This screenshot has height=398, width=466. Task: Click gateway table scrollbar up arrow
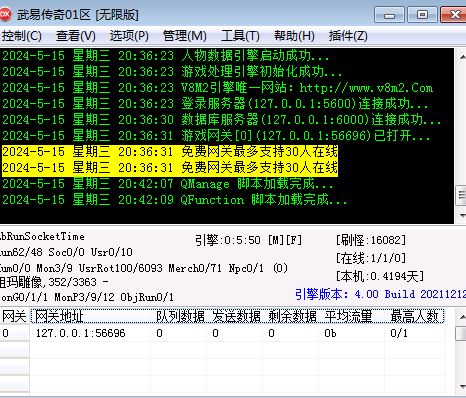[x=462, y=317]
